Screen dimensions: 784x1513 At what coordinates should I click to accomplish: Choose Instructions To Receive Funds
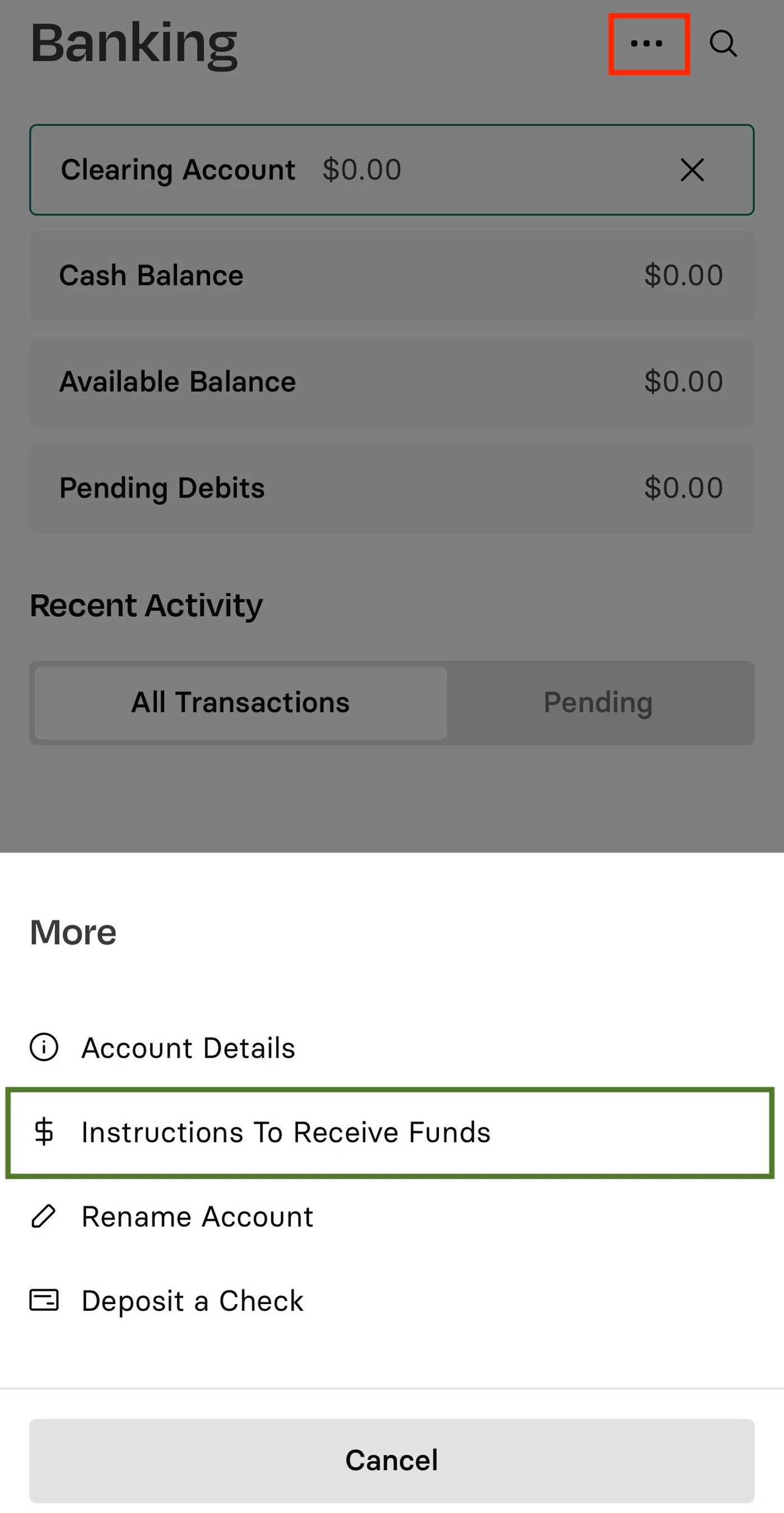click(x=390, y=1132)
